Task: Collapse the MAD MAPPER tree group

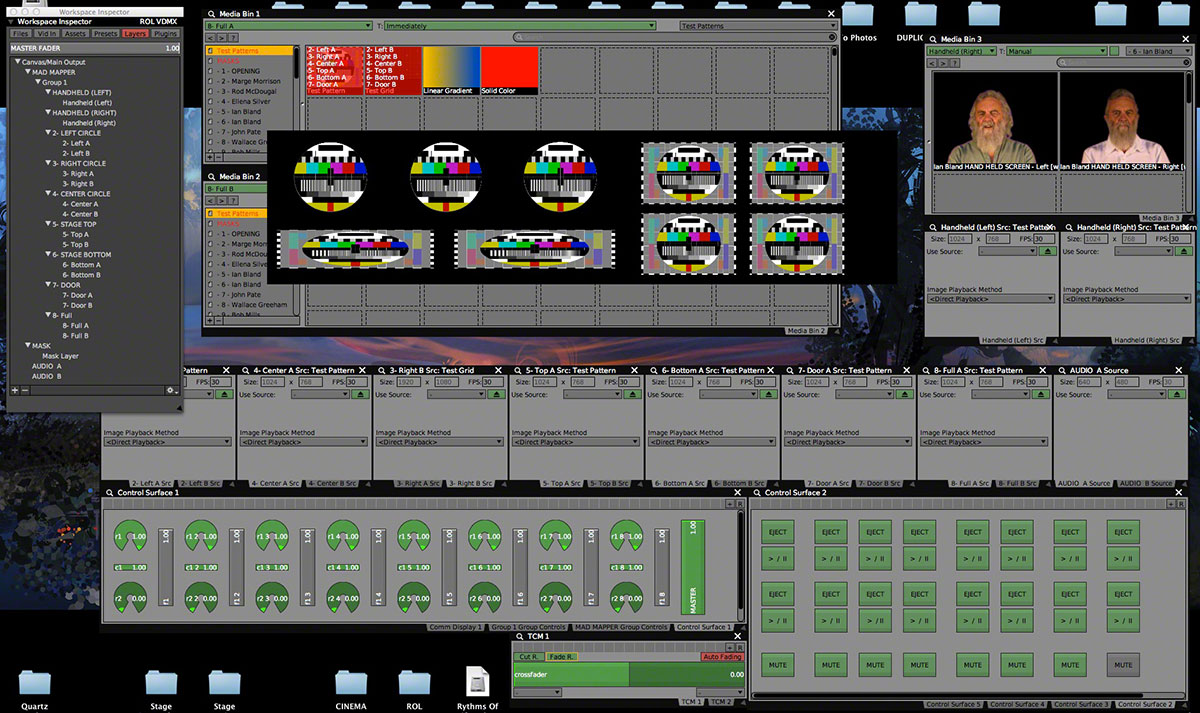Action: click(28, 72)
